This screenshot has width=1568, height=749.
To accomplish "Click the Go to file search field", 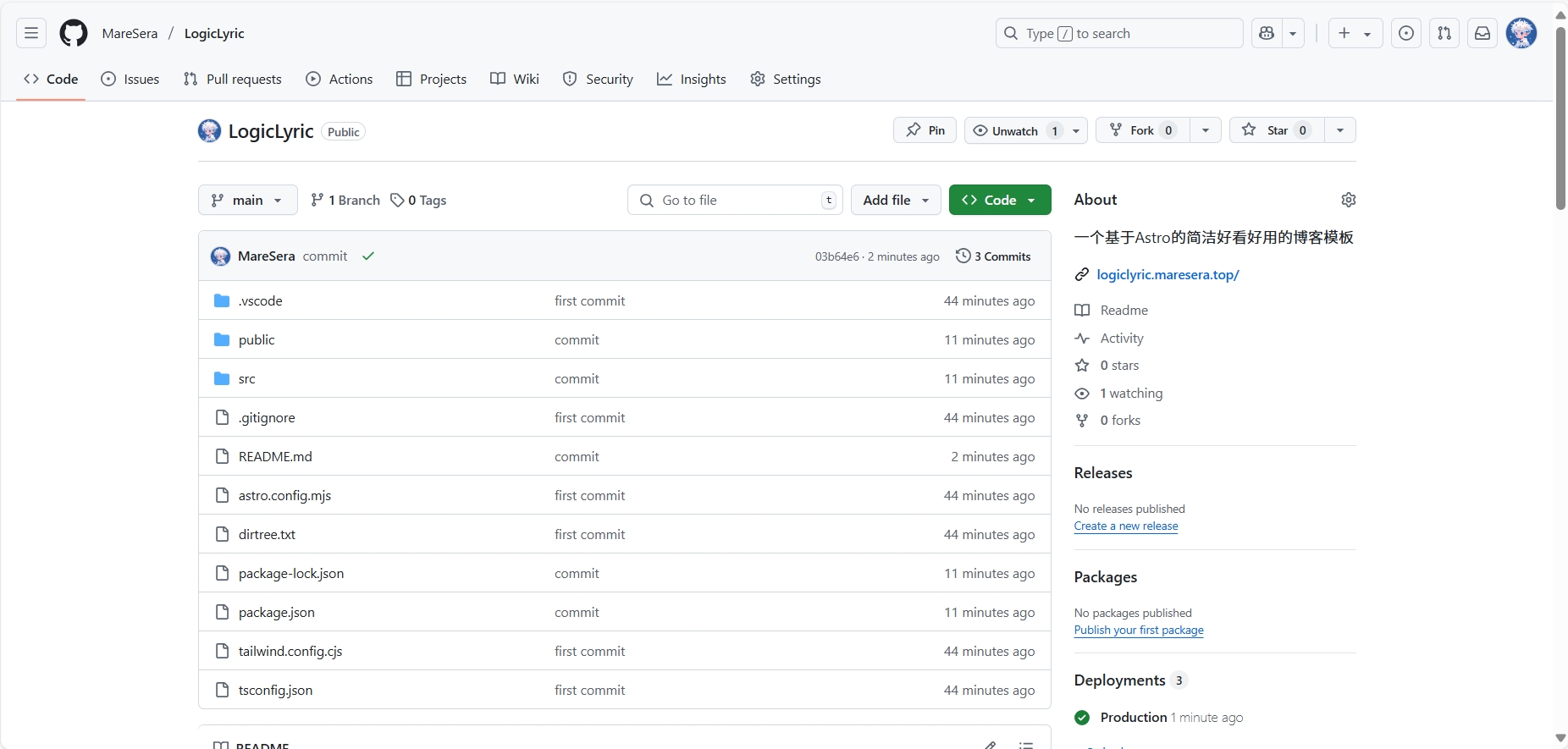I will click(735, 200).
